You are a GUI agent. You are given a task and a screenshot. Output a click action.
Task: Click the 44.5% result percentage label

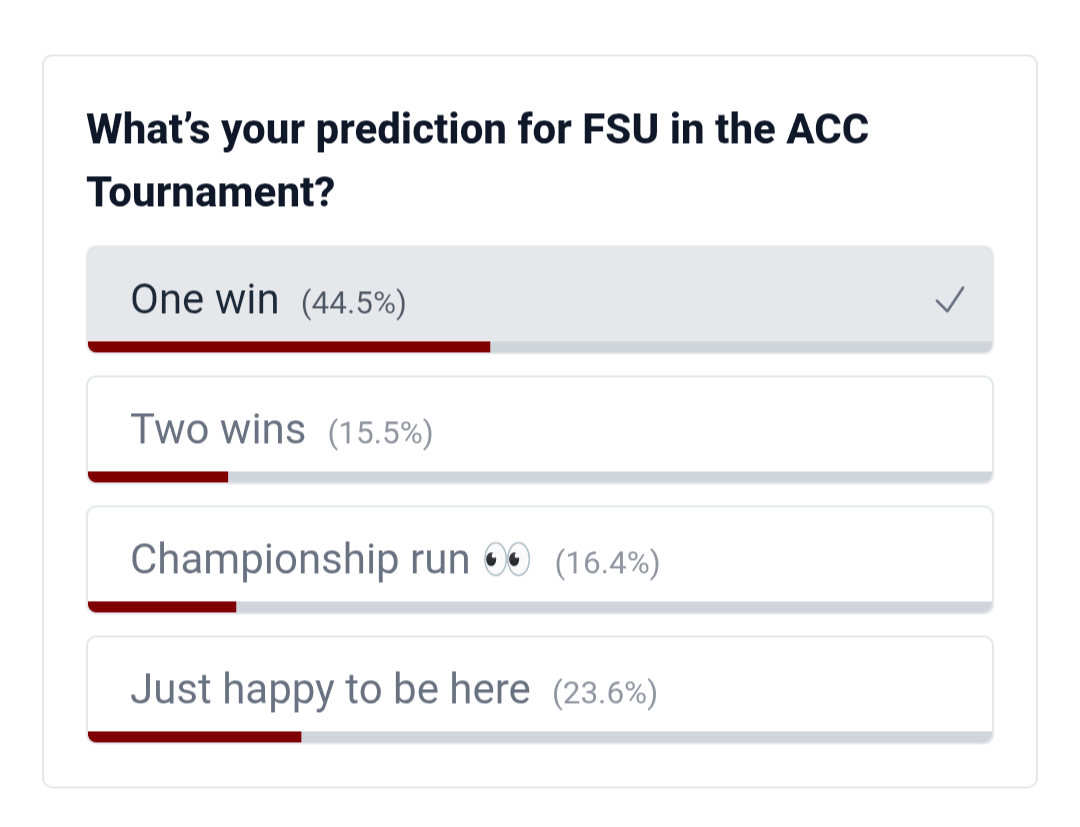coord(354,303)
